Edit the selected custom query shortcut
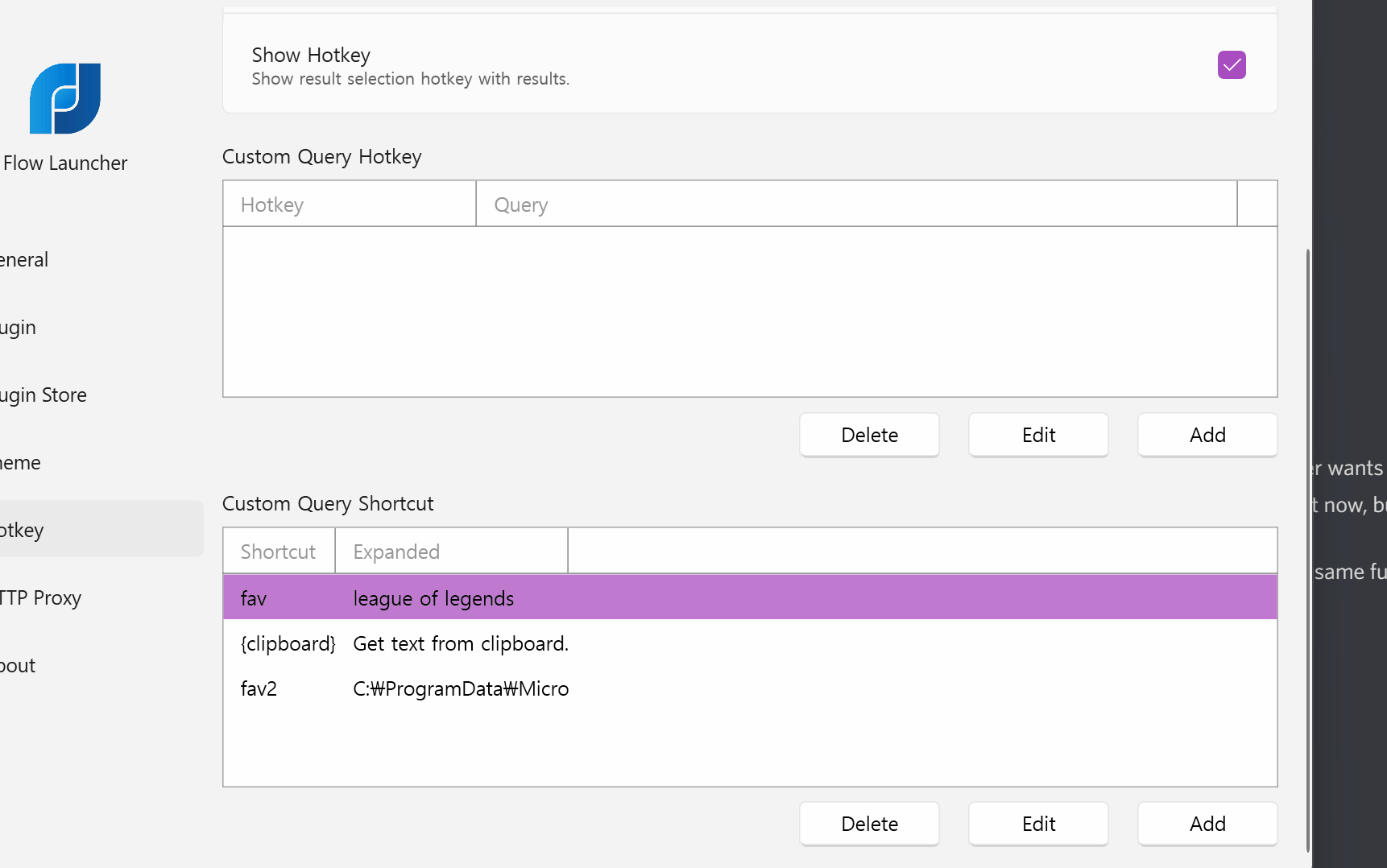This screenshot has width=1387, height=868. click(x=1038, y=824)
